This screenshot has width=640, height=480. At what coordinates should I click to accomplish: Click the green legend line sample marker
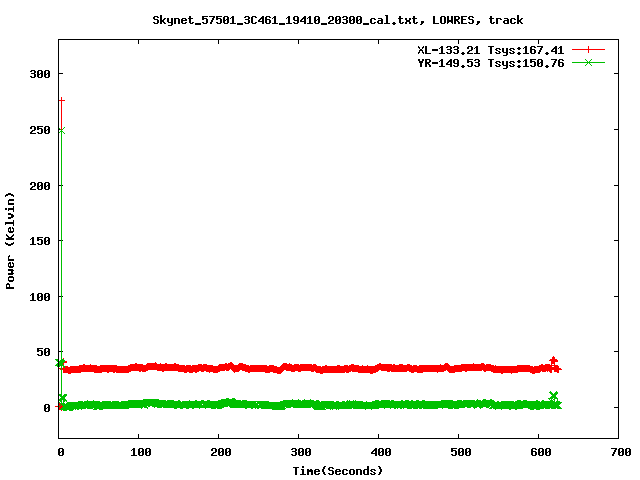[588, 62]
